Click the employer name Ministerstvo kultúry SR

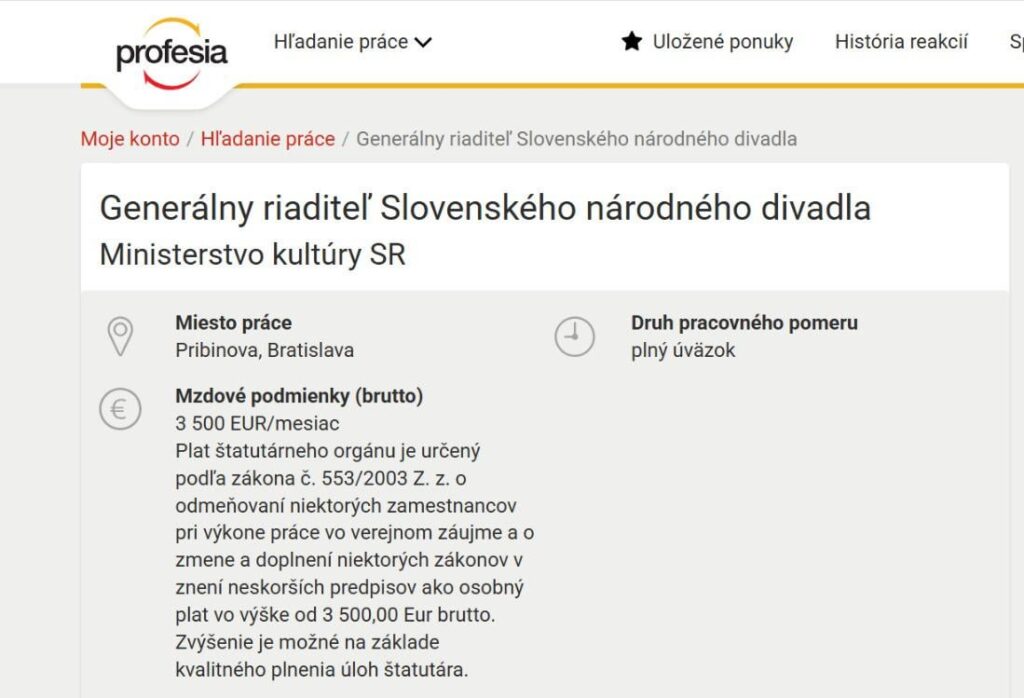[253, 255]
